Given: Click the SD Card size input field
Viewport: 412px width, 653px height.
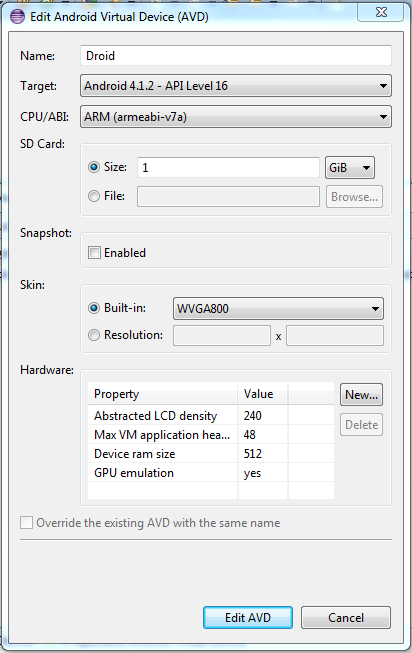Looking at the screenshot, I should 228,167.
